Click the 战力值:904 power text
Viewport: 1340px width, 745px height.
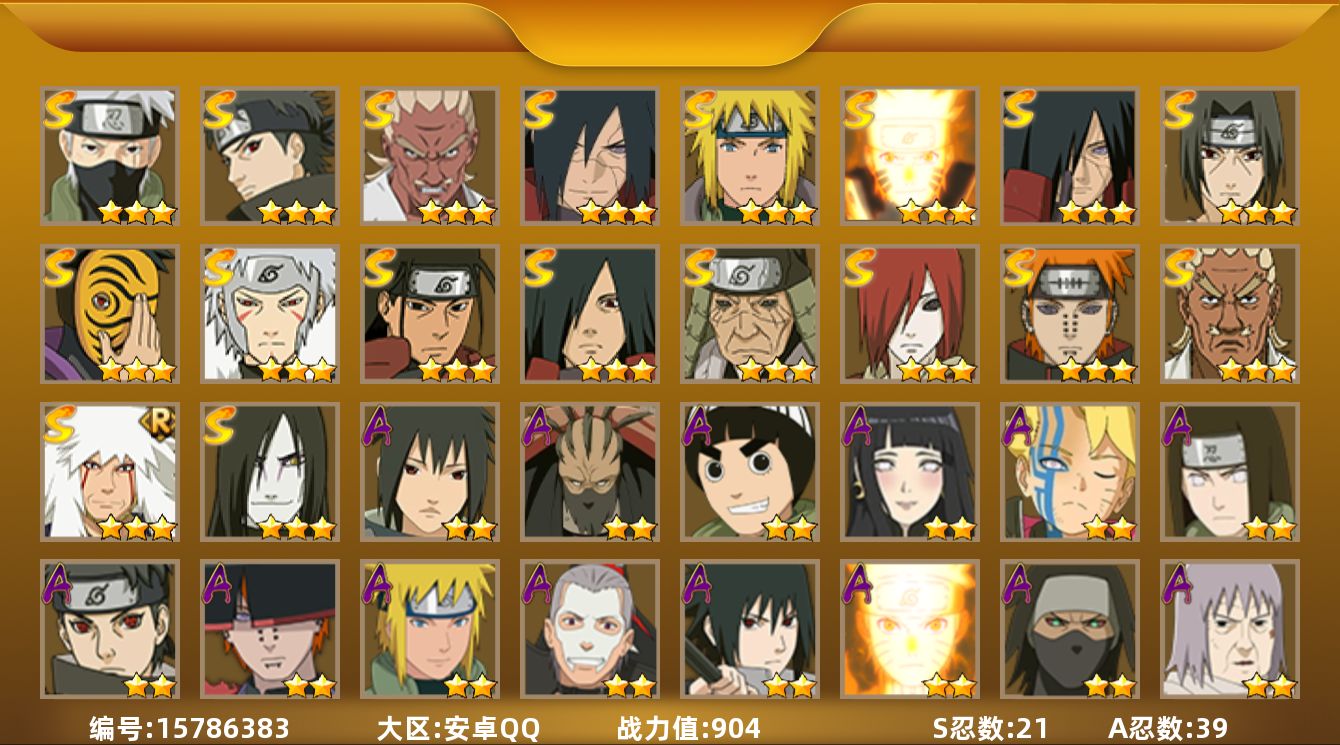pyautogui.click(x=689, y=728)
